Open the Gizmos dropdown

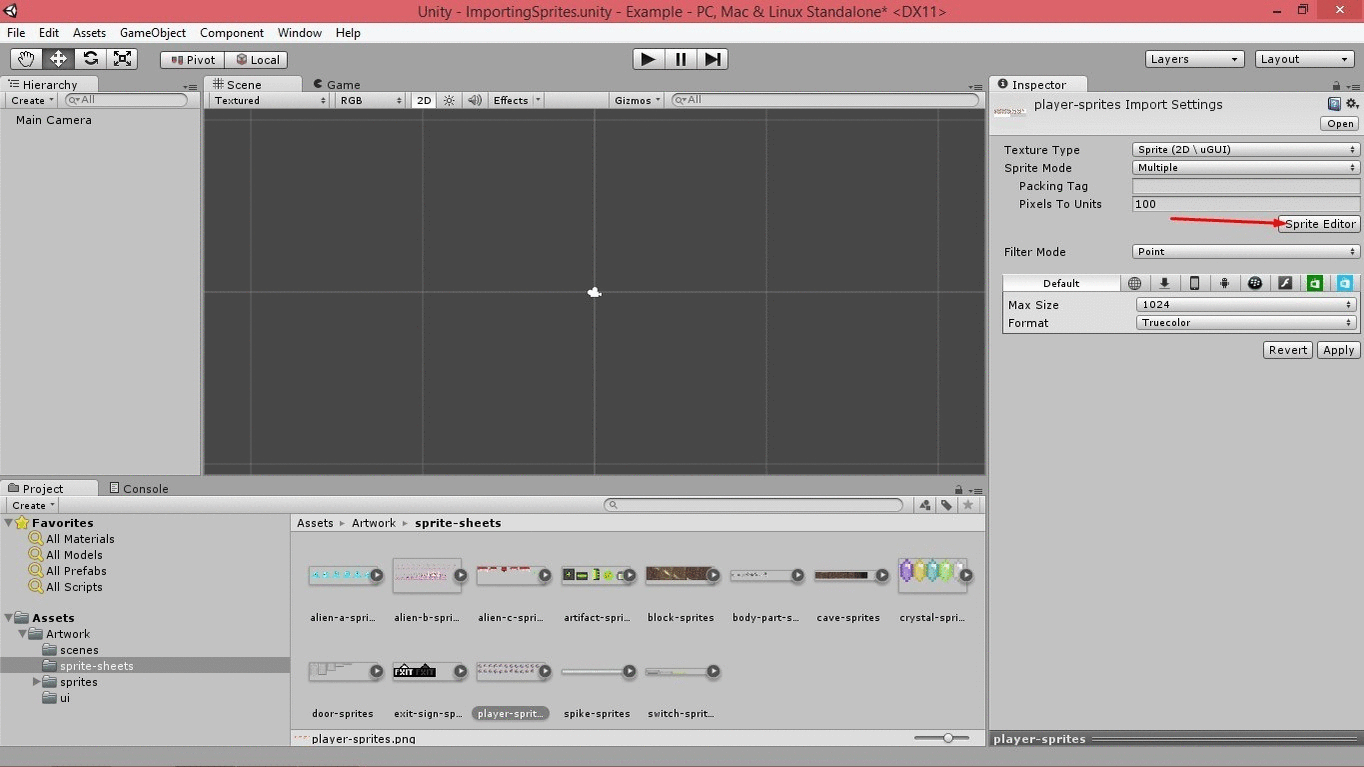[637, 100]
